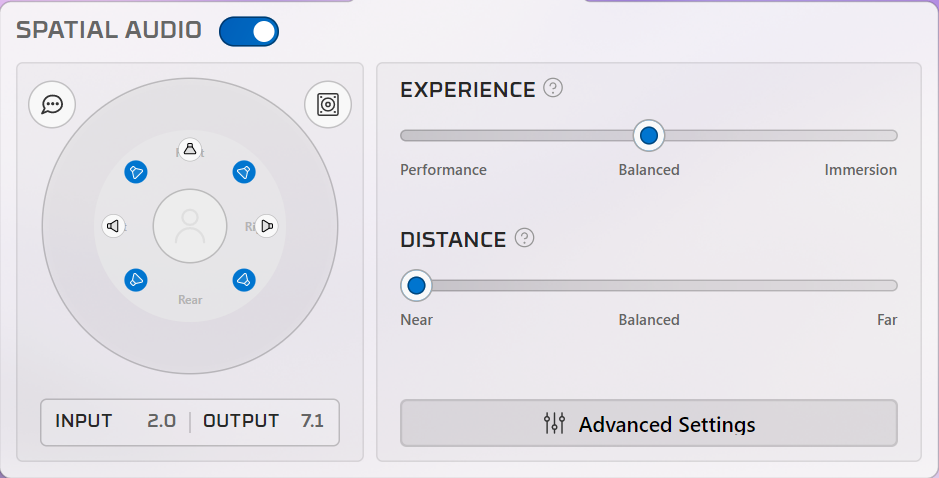This screenshot has height=478, width=939.
Task: Click the subwoofer speaker icon
Action: [x=328, y=104]
